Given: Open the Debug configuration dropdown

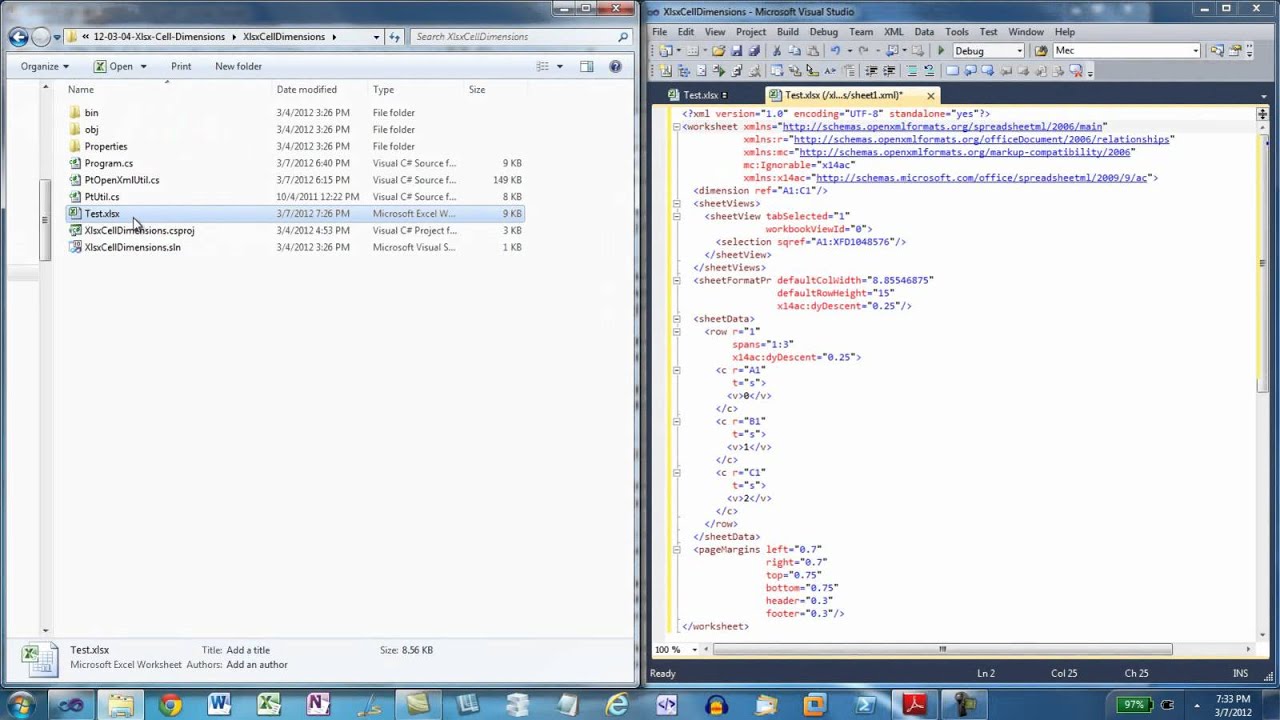Looking at the screenshot, I should (x=1020, y=51).
